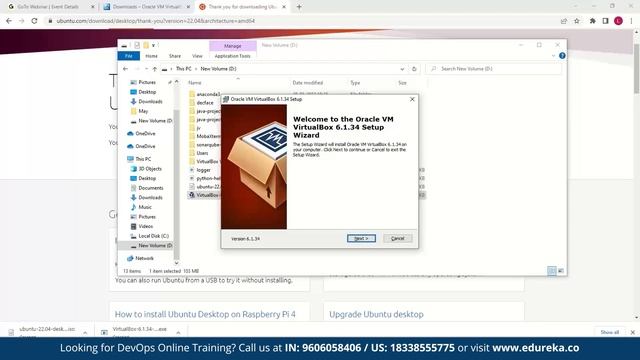This screenshot has width=640, height=360.
Task: Bookmark this page with star icon
Action: click(577, 21)
